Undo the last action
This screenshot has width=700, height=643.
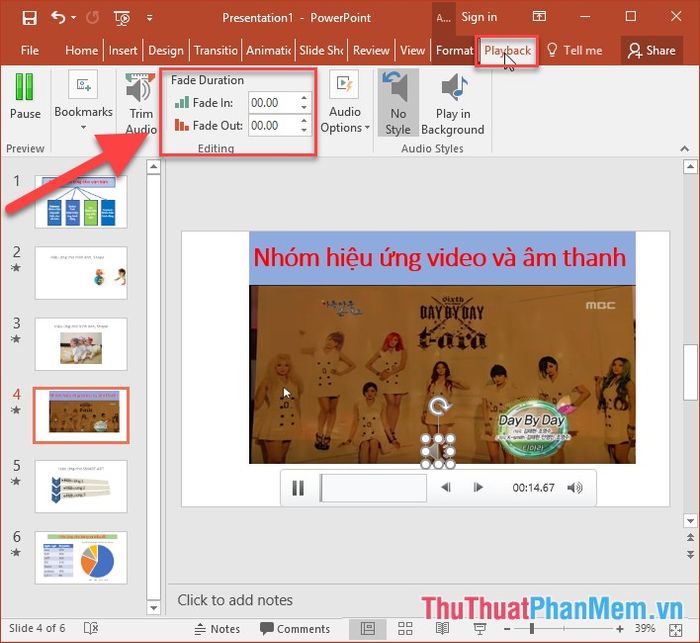[58, 17]
